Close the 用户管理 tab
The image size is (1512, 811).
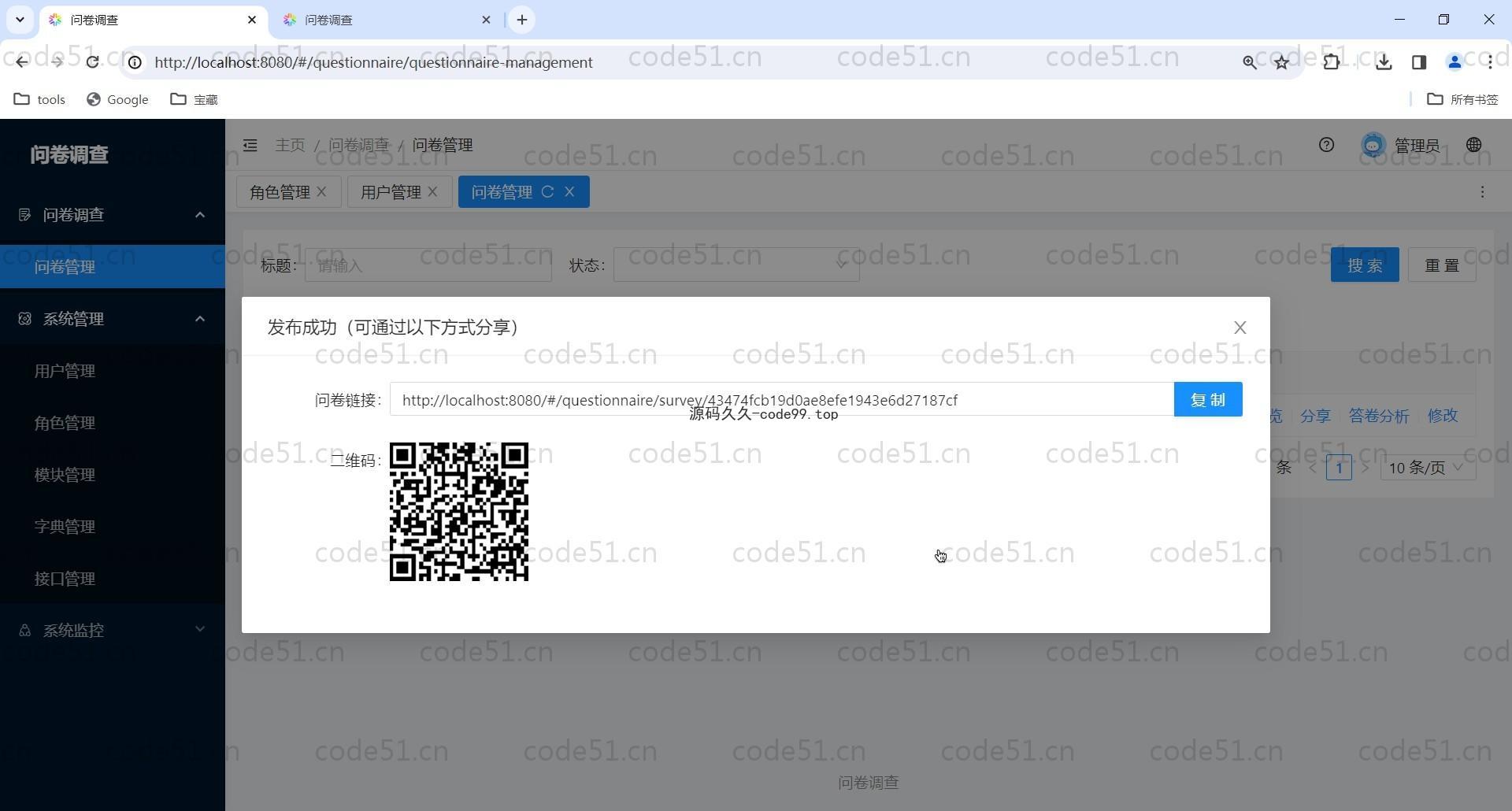tap(432, 191)
